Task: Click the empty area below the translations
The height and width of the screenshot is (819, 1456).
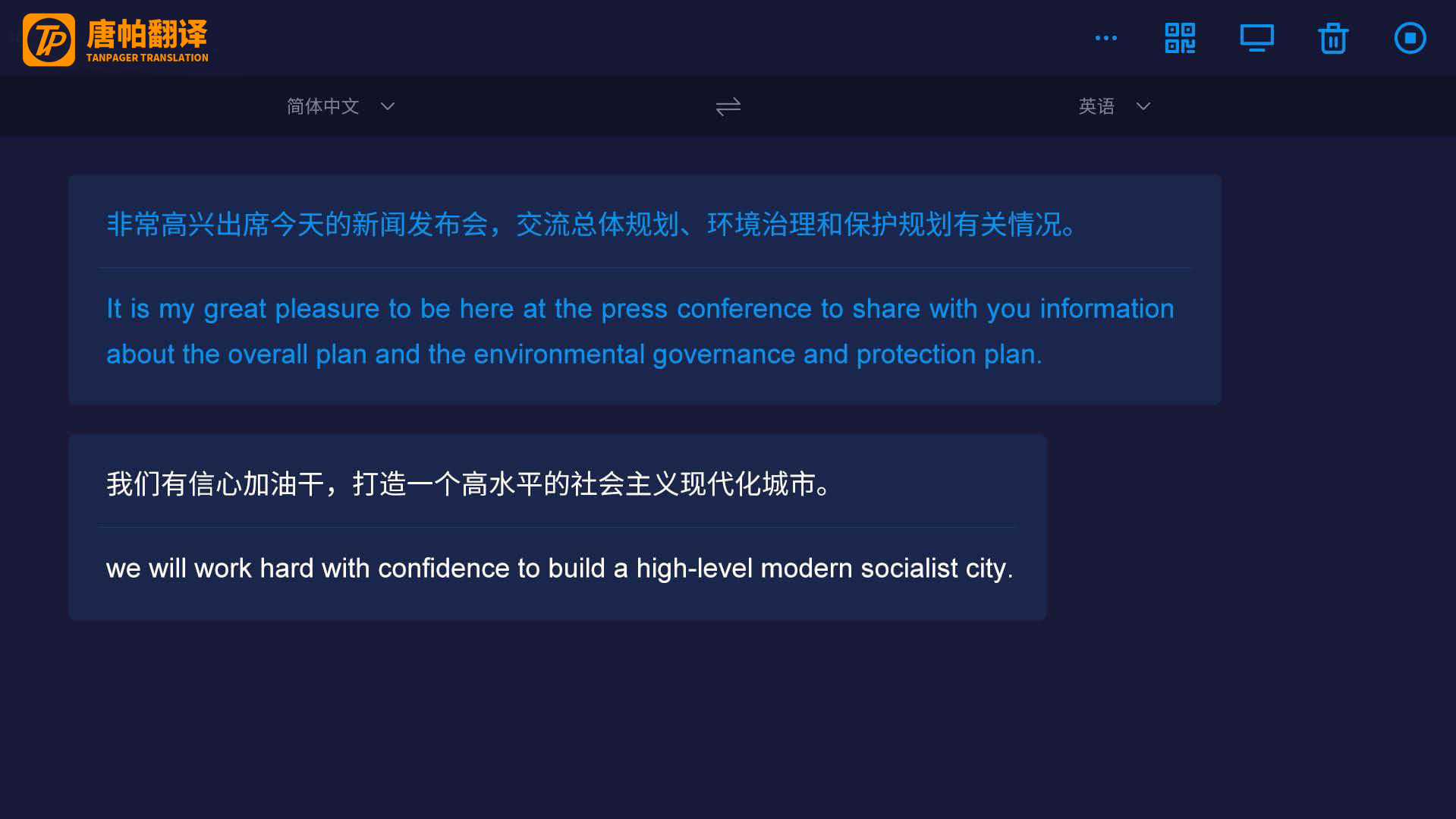Action: pos(728,721)
